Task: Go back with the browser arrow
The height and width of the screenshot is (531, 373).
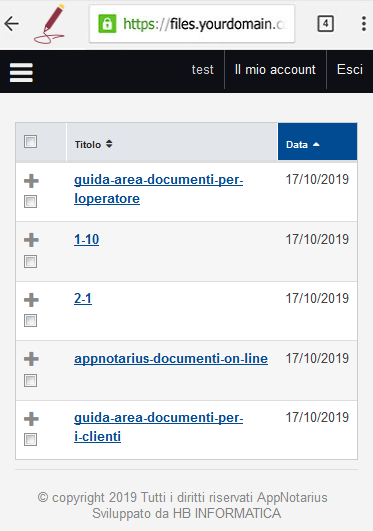Action: [x=12, y=24]
